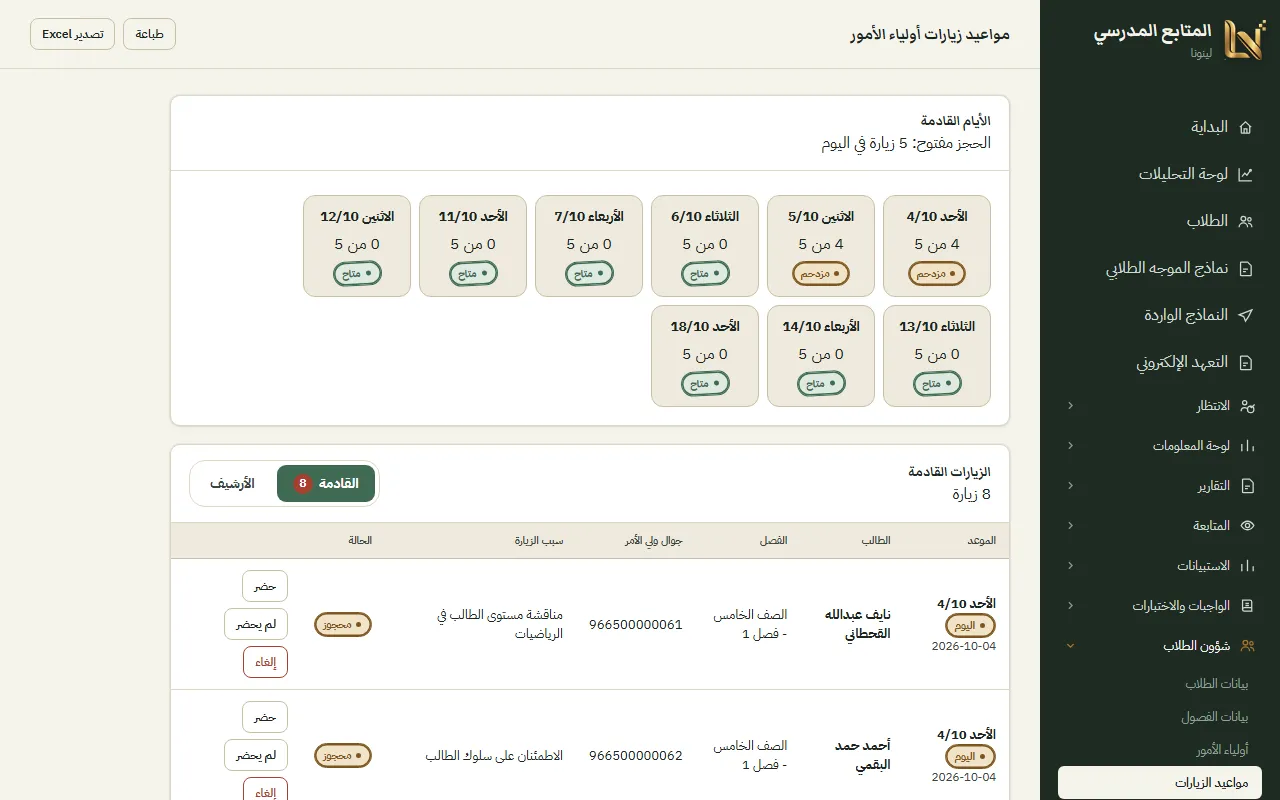Click the file icon for التعهد الإلكتروني
The width and height of the screenshot is (1280, 800).
click(1245, 362)
